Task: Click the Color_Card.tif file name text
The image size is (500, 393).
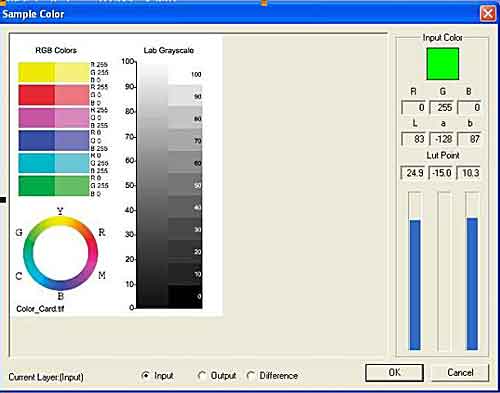Action: point(40,309)
